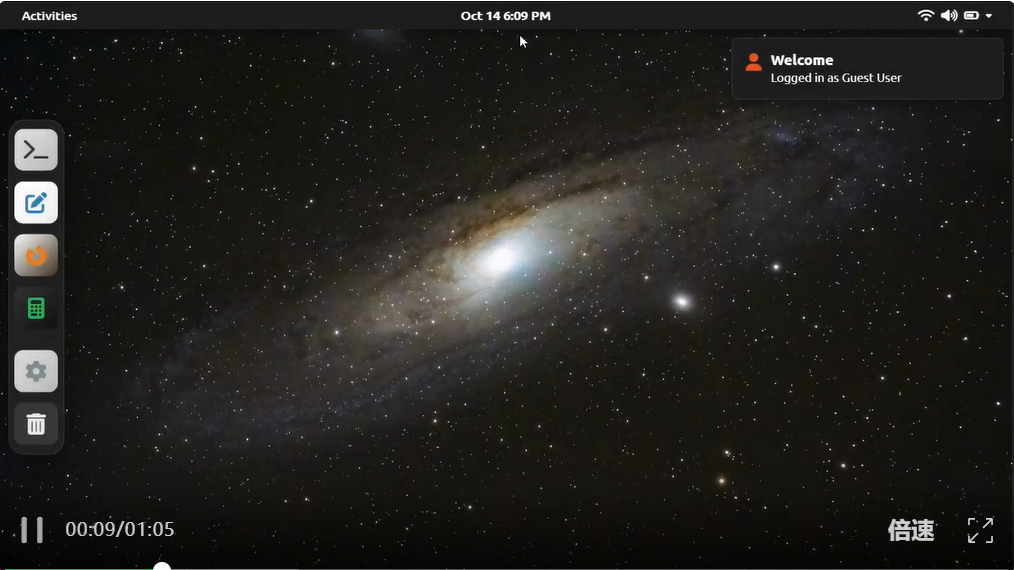The width and height of the screenshot is (1014, 570).
Task: Expand the system menu arrow in top bar
Action: tap(989, 16)
